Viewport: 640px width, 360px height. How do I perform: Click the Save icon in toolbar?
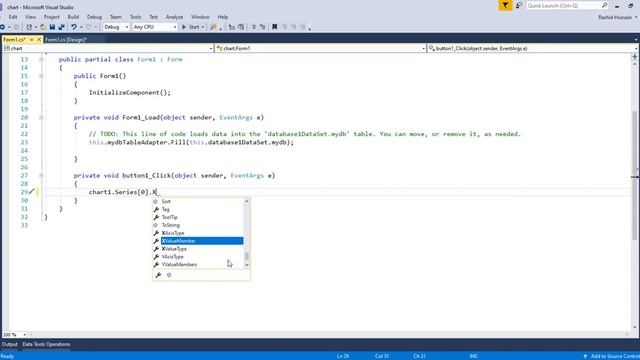tap(52, 27)
